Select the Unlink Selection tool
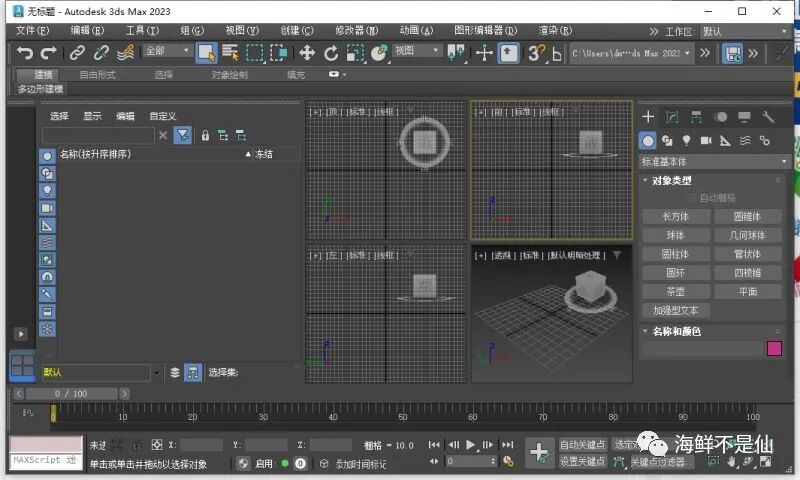Viewport: 800px width, 480px height. pyautogui.click(x=101, y=53)
